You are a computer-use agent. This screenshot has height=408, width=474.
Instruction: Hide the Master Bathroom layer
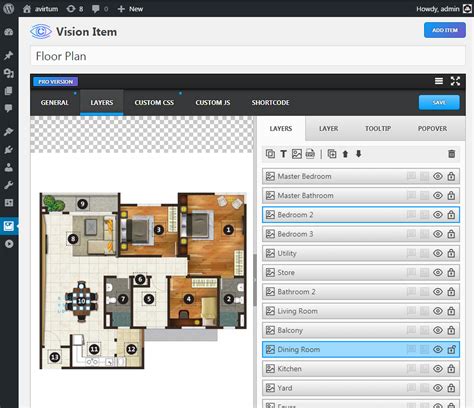pos(438,195)
